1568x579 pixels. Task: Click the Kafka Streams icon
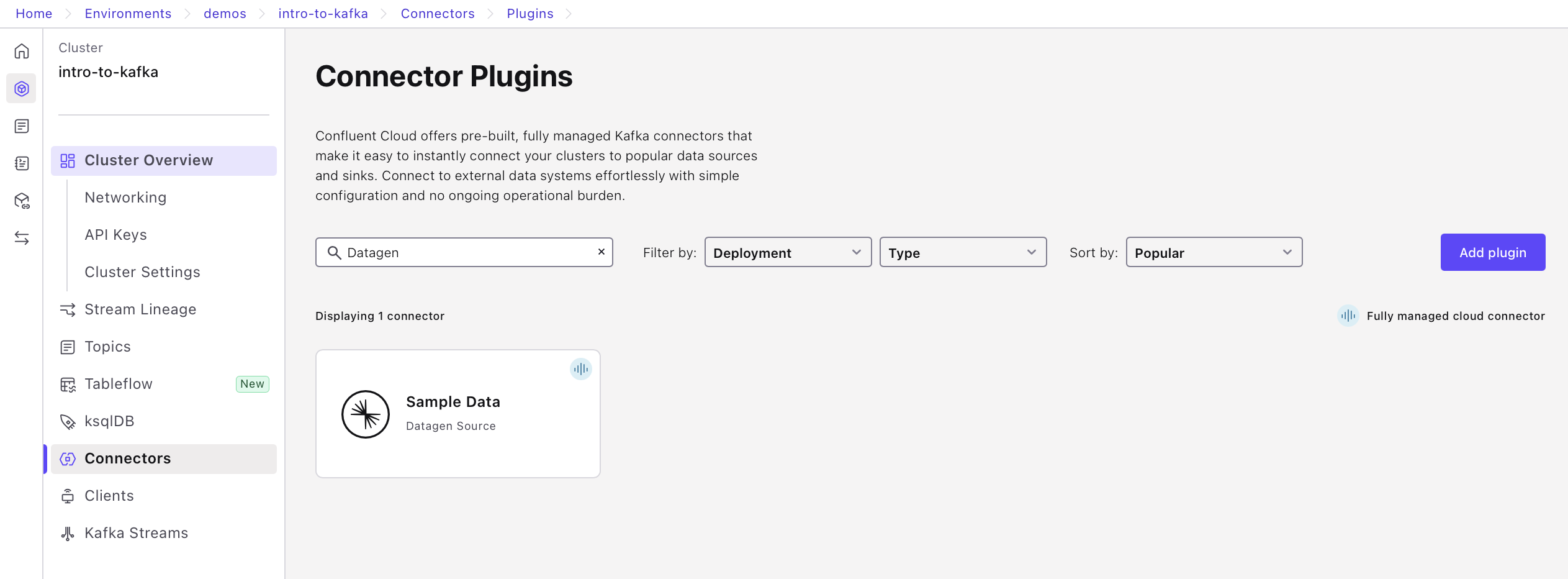(68, 534)
